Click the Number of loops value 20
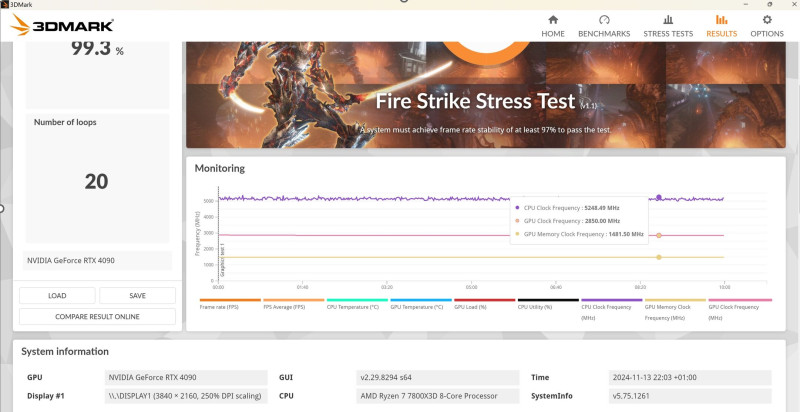The height and width of the screenshot is (412, 800). click(96, 182)
